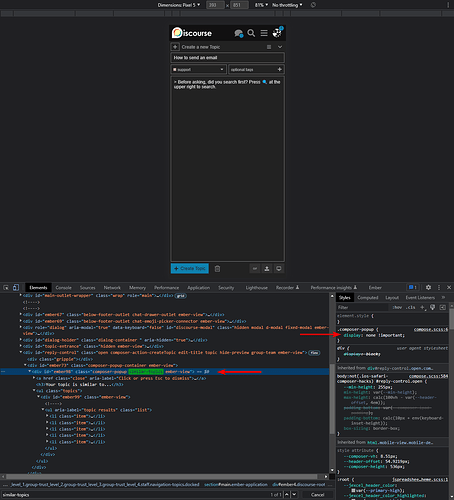This screenshot has width=454, height=500.
Task: Toggle composer fullscreen icon next to title
Action: pos(269,47)
